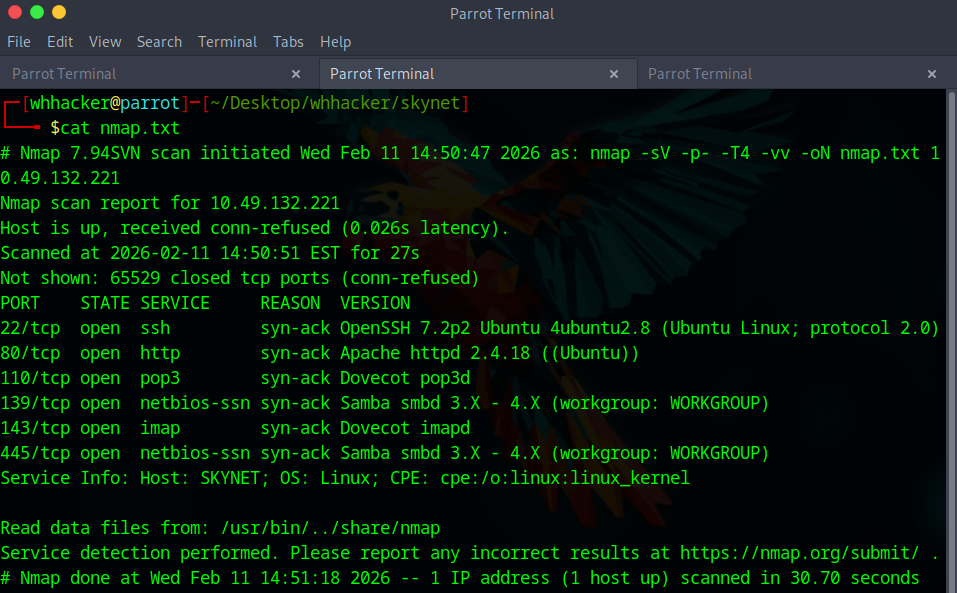Click 'Apache httpd 2.4.18' version text
Screen dimensions: 957x593
[435, 353]
